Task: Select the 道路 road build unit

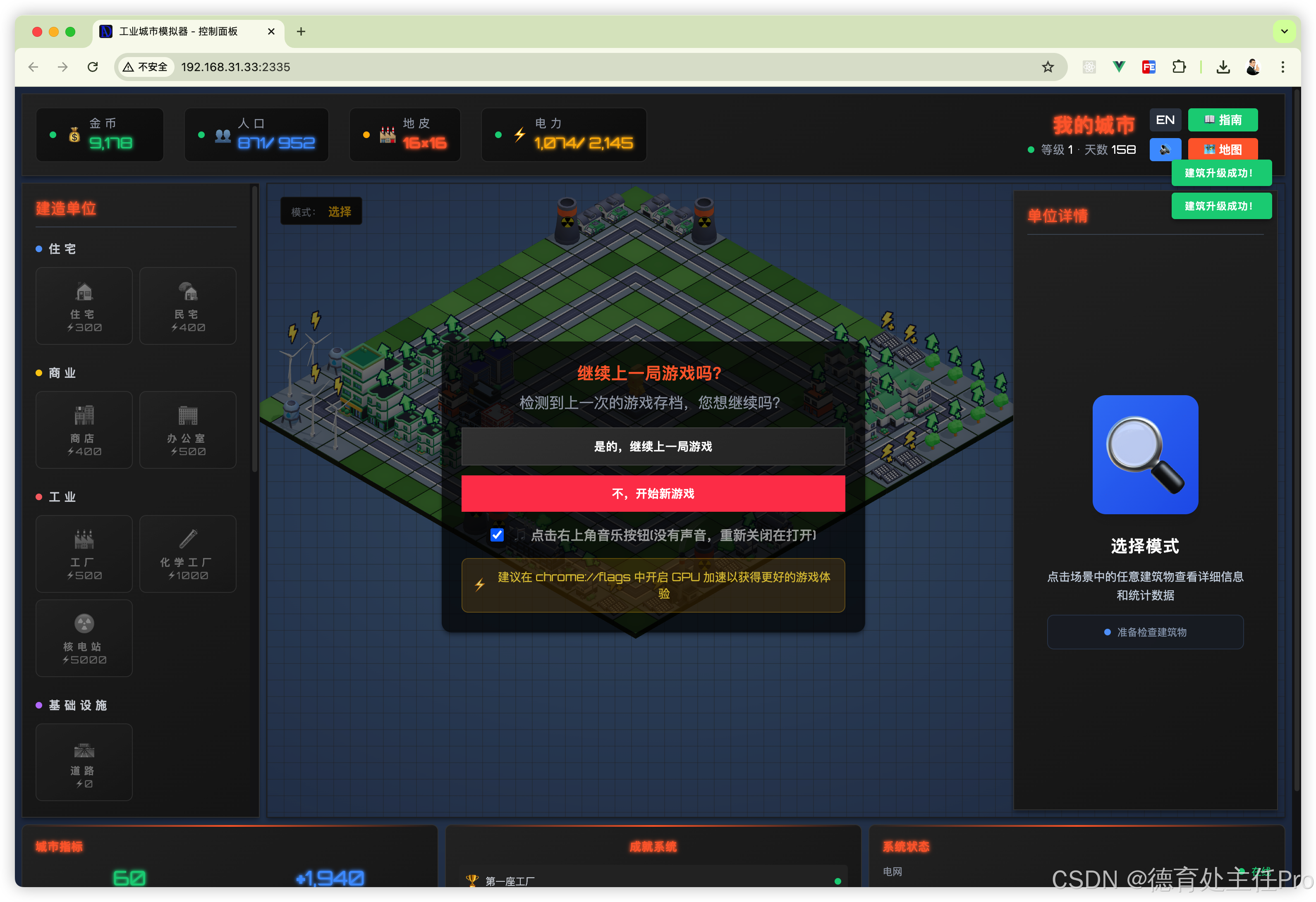Action: (84, 762)
